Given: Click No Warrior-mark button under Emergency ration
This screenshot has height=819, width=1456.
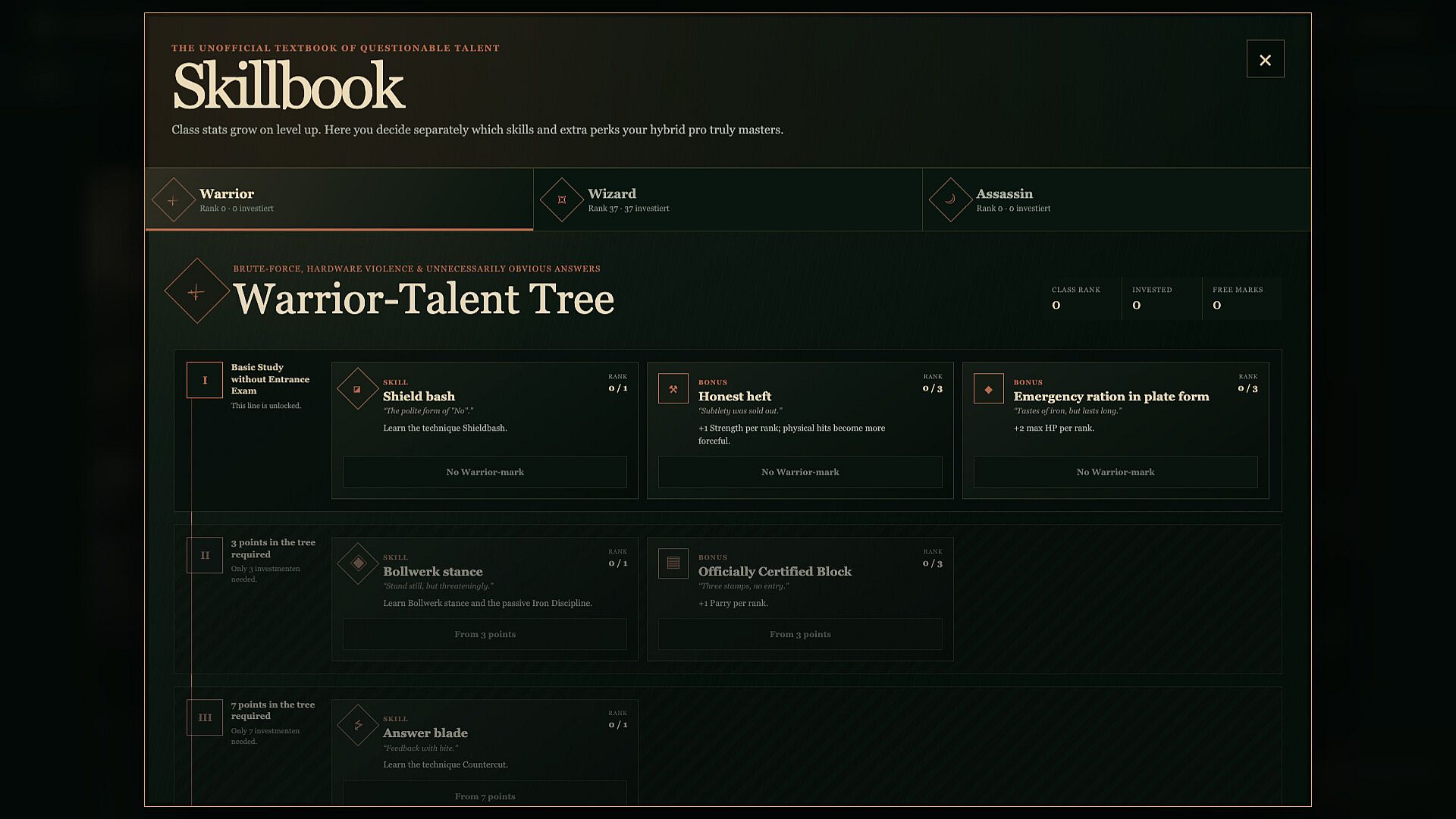Looking at the screenshot, I should coord(1116,472).
